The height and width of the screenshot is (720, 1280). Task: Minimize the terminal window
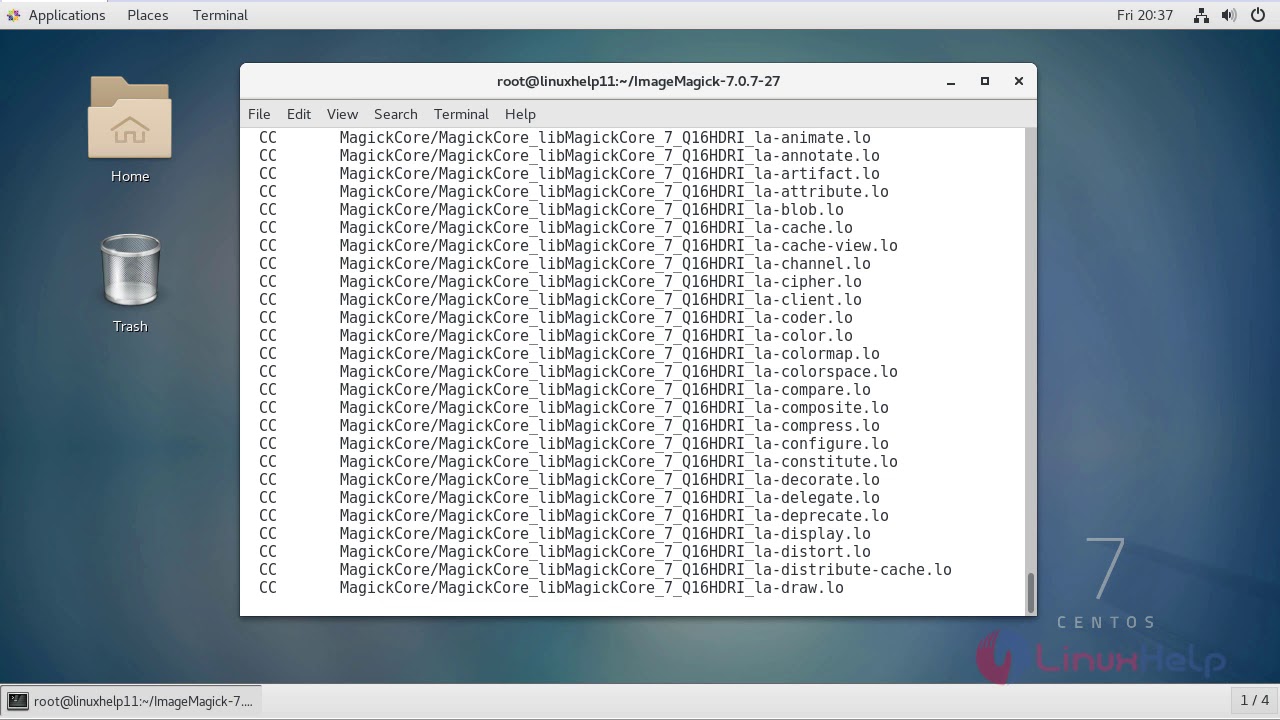click(x=951, y=81)
